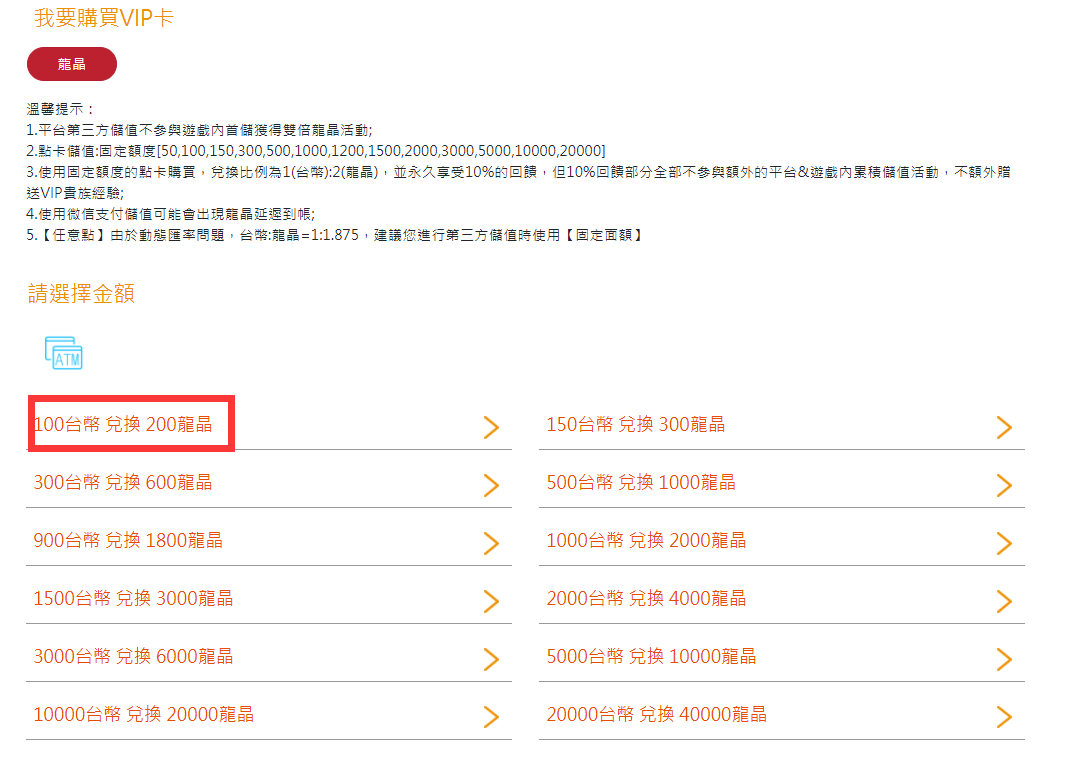Choose 150台幣 兌換 300龍晶 option
This screenshot has width=1078, height=762.
point(635,424)
